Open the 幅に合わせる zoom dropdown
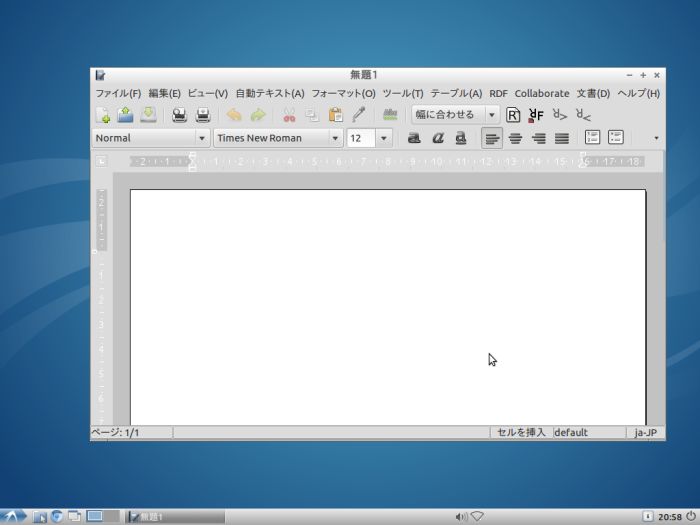Screen dimensions: 700x525 (x=491, y=115)
